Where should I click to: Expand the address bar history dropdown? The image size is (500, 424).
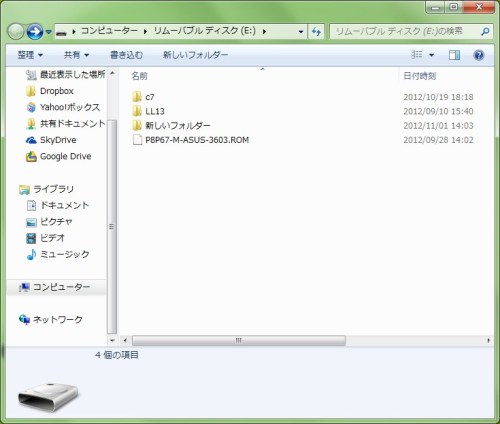pos(301,32)
